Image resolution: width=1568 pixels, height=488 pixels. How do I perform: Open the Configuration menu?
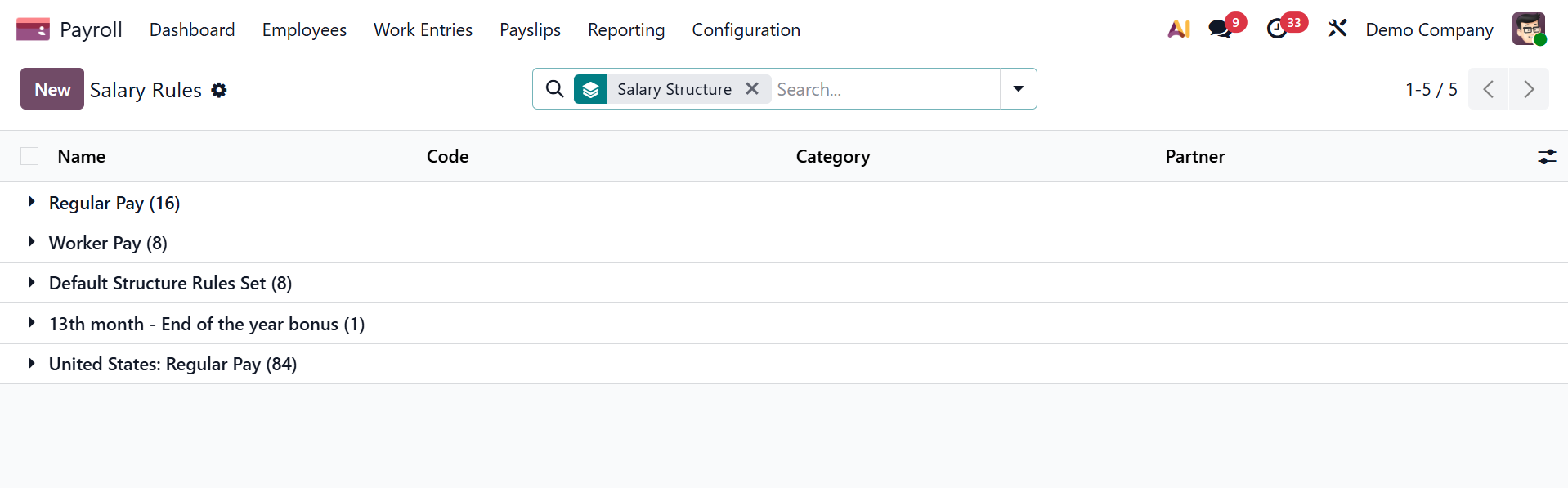pyautogui.click(x=746, y=30)
